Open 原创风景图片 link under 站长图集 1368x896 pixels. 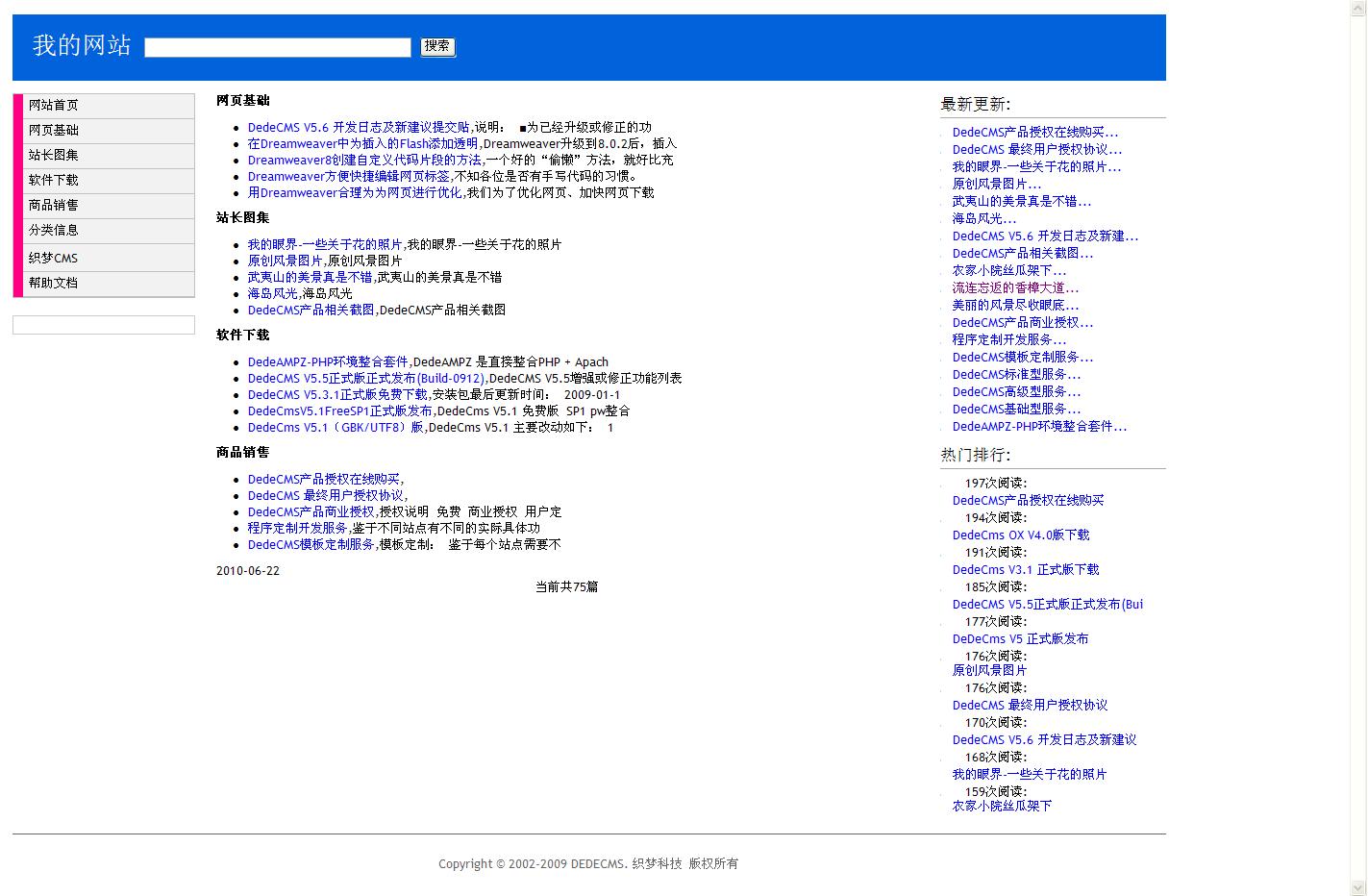point(286,261)
